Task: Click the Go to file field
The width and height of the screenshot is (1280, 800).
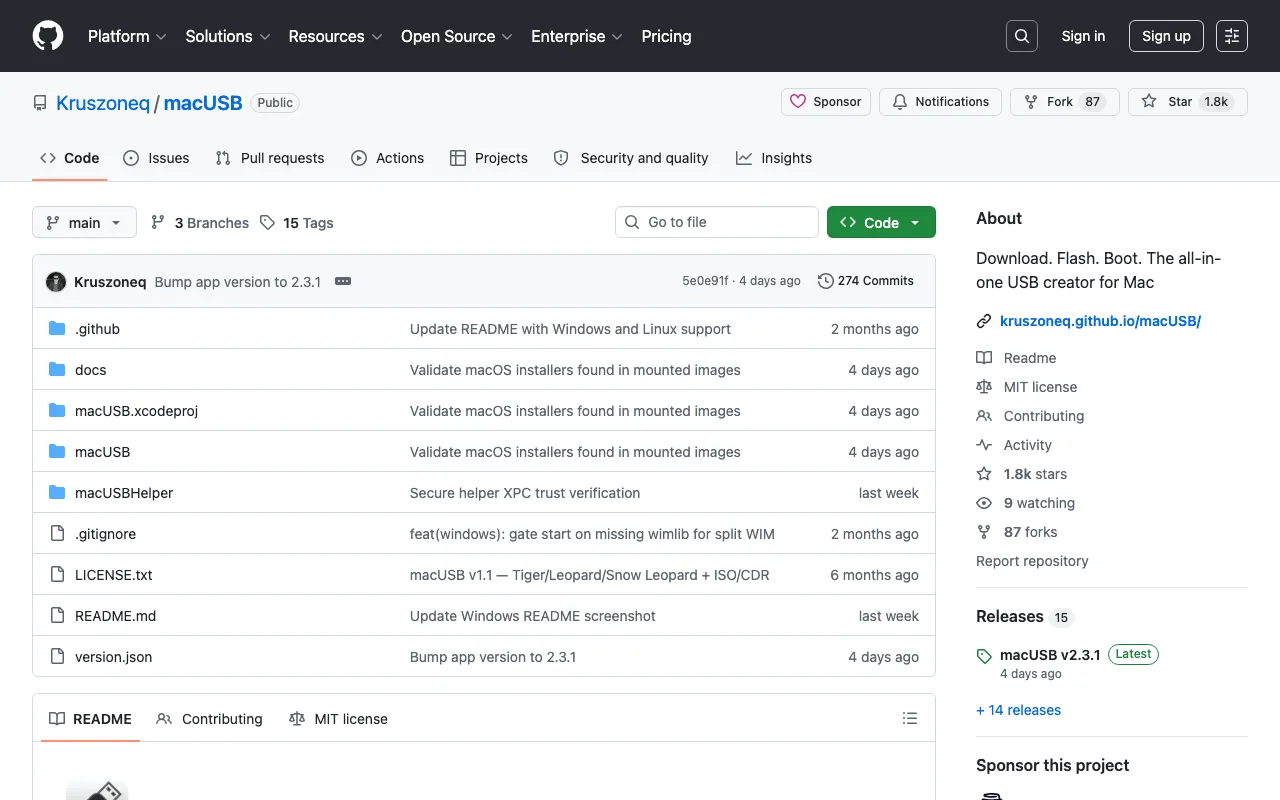Action: tap(717, 222)
